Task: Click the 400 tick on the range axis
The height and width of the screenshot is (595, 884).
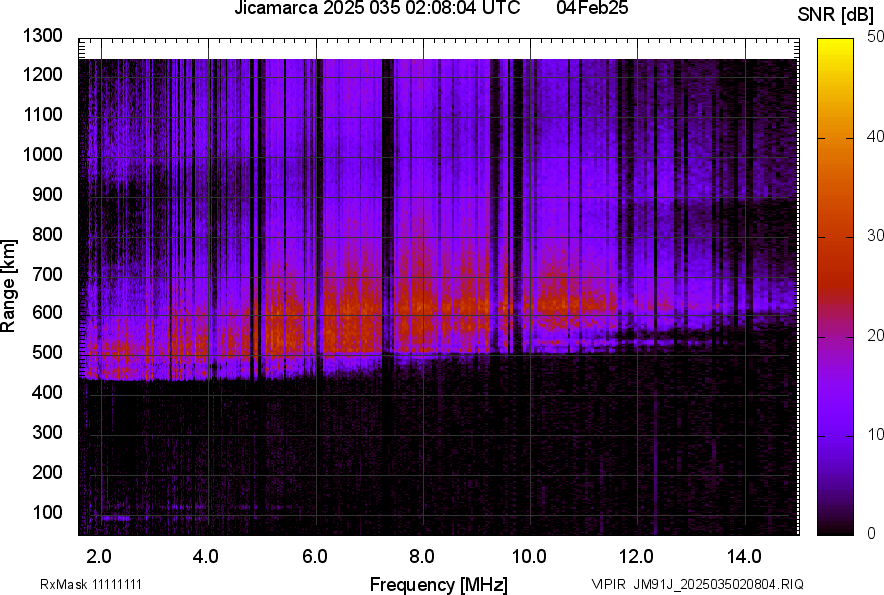Action: 47,393
